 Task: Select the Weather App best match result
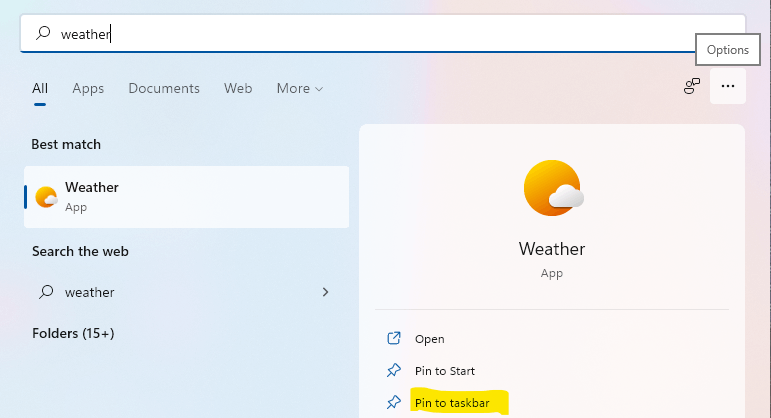point(186,197)
